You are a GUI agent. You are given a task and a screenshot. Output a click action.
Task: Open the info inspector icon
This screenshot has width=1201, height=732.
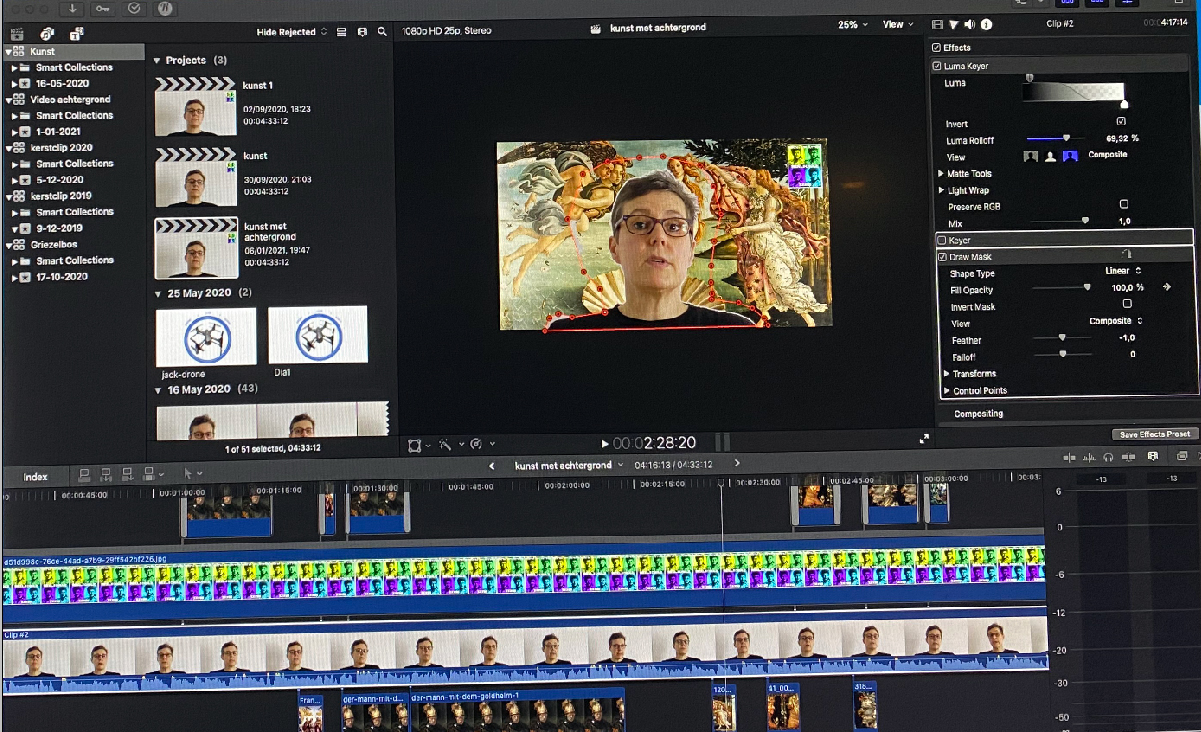(987, 25)
